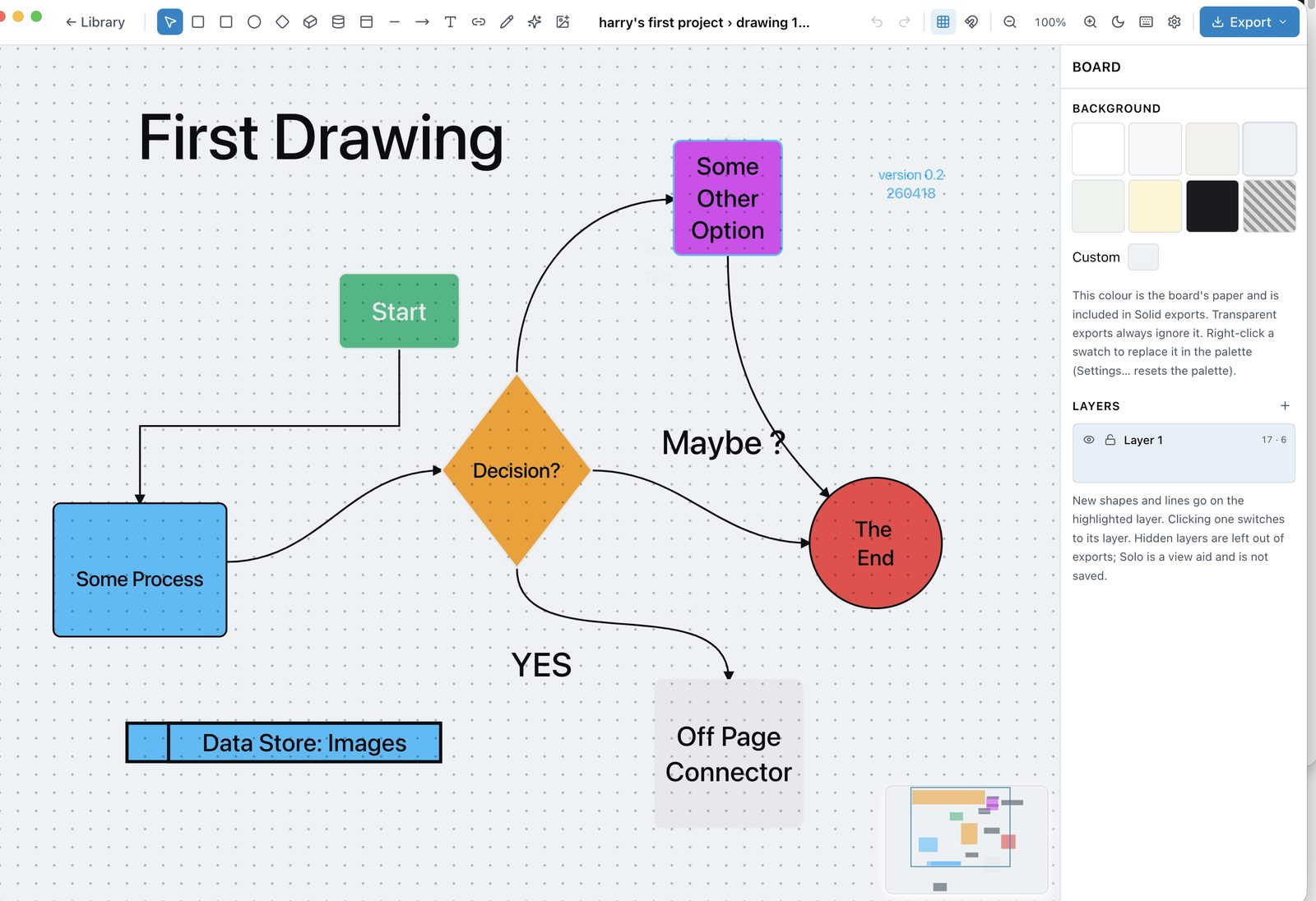Select the ellipse shape tool
This screenshot has width=1316, height=901.
[x=254, y=22]
